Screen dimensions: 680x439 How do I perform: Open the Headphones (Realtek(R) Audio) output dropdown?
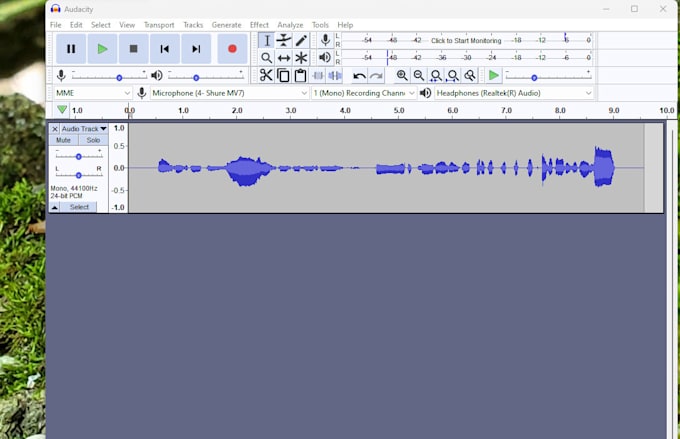coord(514,93)
